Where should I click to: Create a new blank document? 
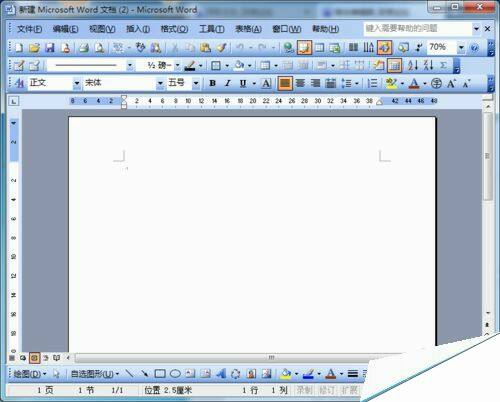click(x=19, y=48)
